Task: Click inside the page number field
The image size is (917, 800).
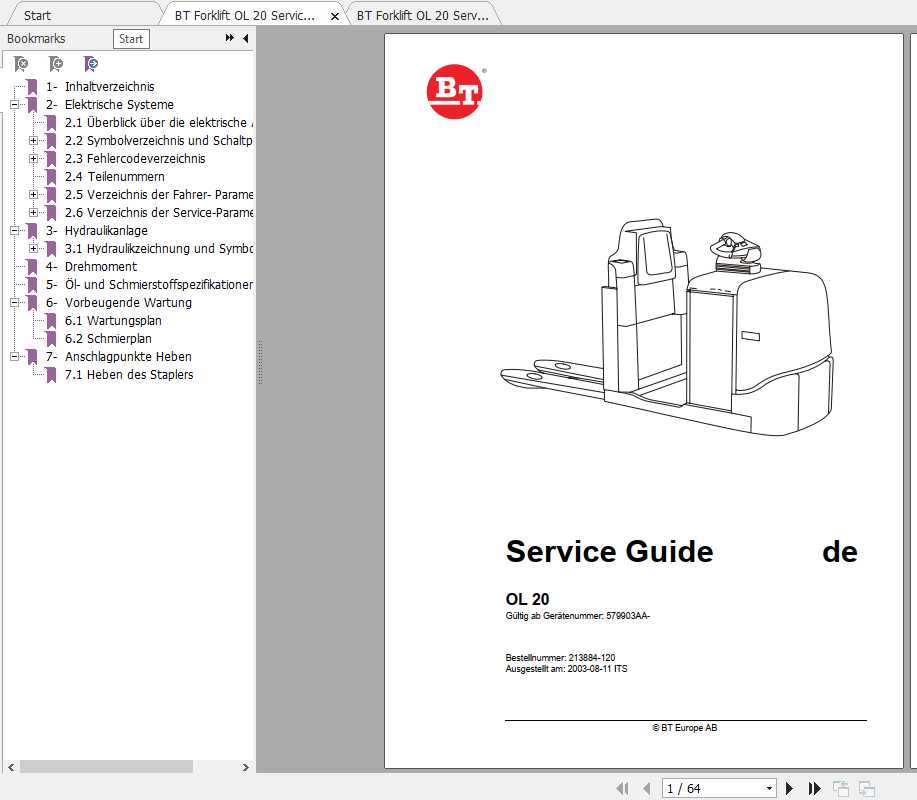Action: (x=700, y=788)
